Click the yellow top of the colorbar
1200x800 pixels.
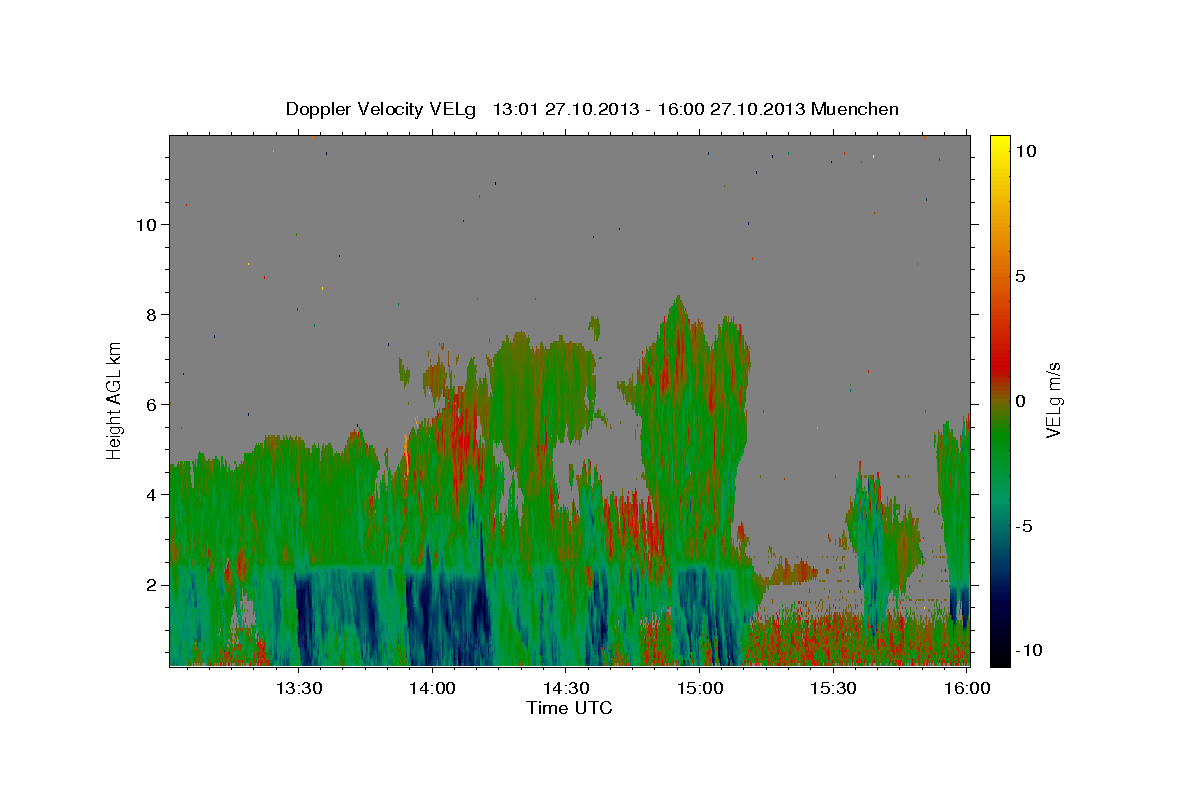click(x=1000, y=145)
